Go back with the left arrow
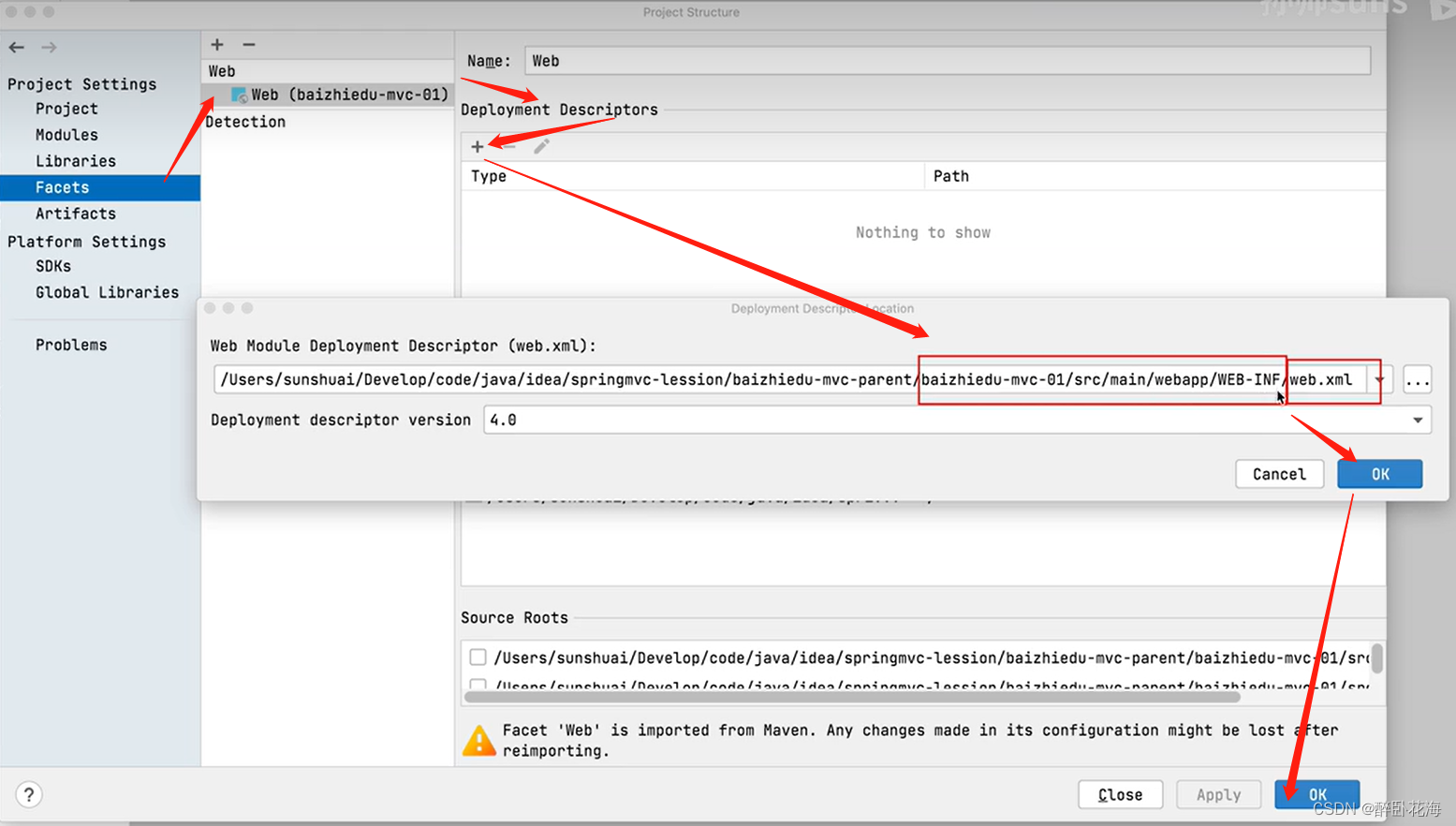This screenshot has width=1456, height=826. coord(17,47)
